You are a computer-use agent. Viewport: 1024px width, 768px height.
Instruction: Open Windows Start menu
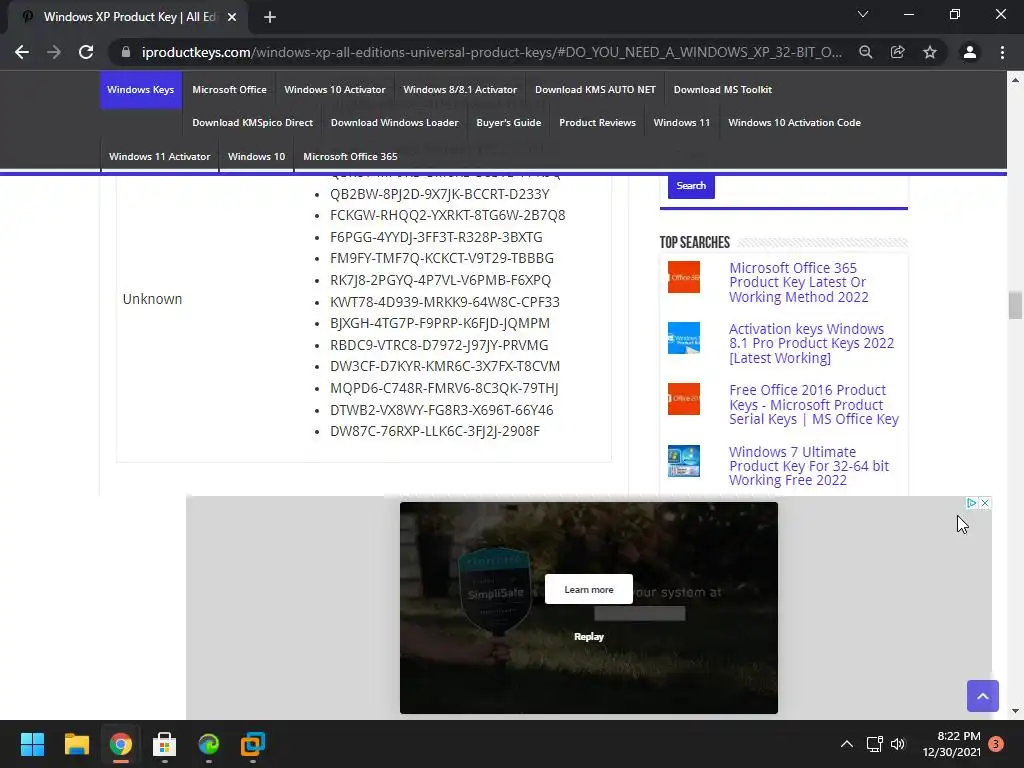(32, 744)
